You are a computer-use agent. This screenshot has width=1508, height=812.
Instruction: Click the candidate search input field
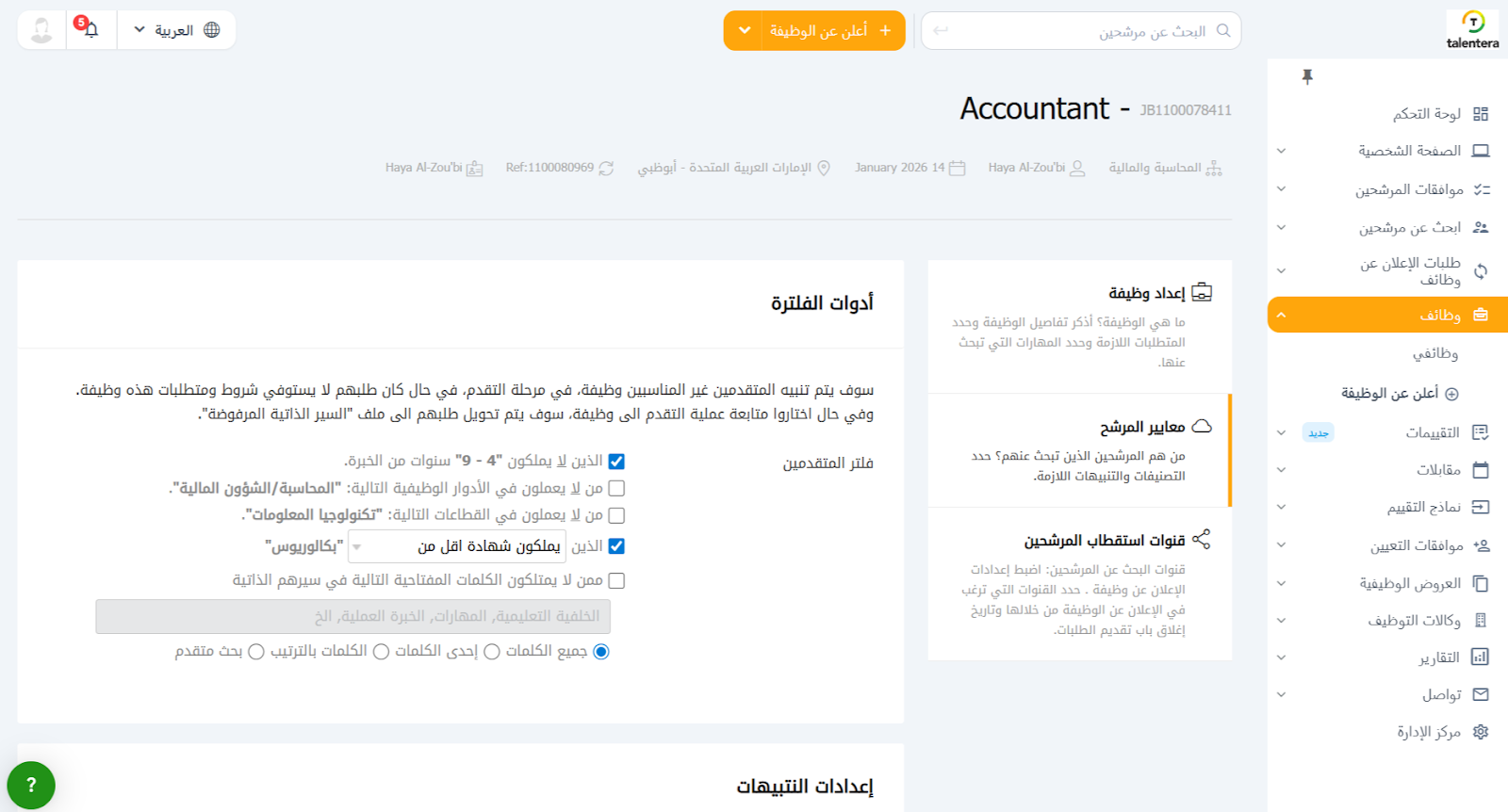coord(1074,31)
